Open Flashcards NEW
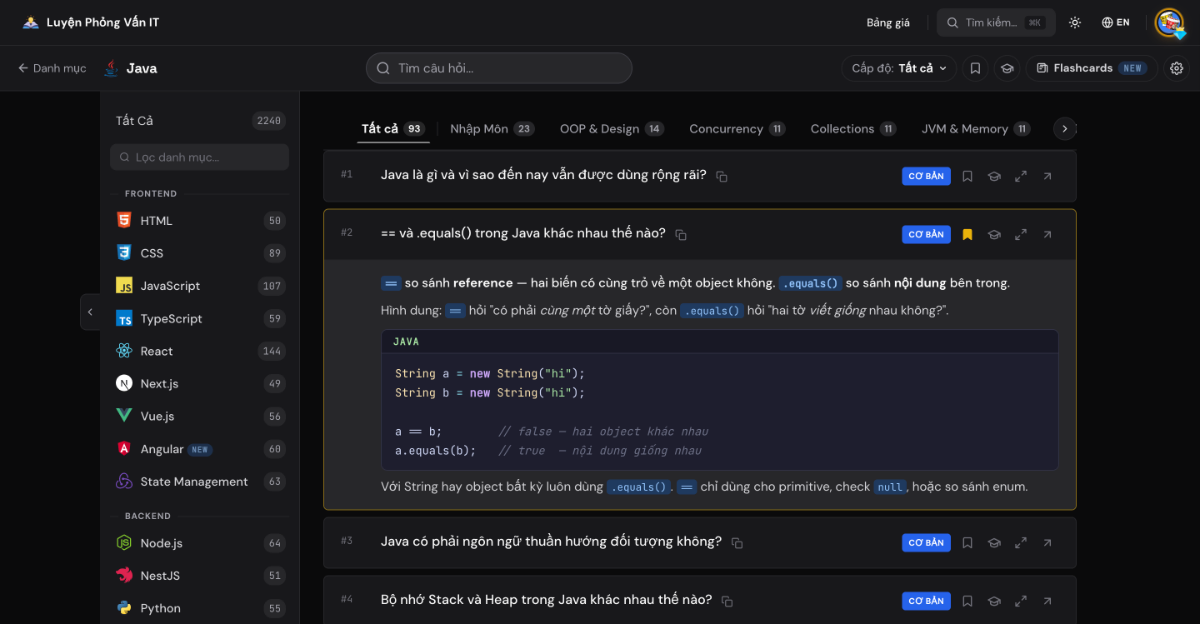The image size is (1200, 624). point(1091,68)
